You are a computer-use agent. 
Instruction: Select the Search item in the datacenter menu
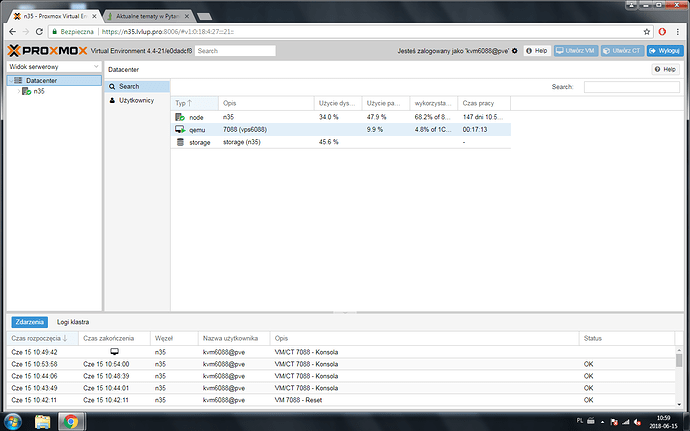tap(129, 86)
